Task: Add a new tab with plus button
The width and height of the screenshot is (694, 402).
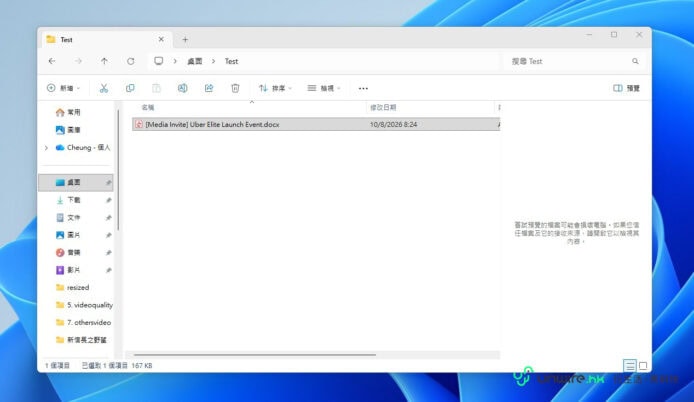Action: coord(185,39)
